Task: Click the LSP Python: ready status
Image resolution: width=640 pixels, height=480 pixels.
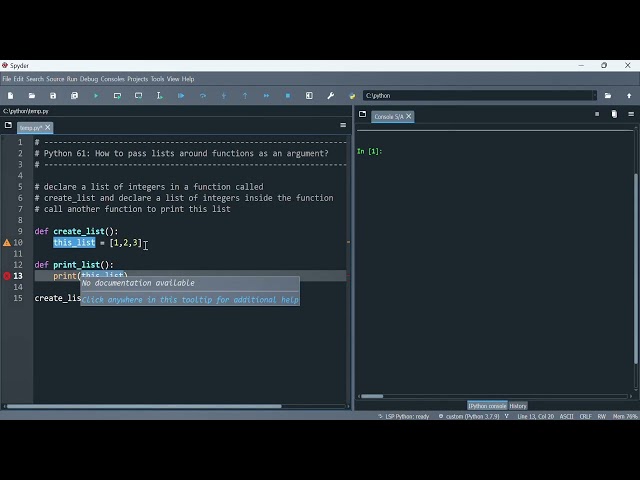Action: 404,416
